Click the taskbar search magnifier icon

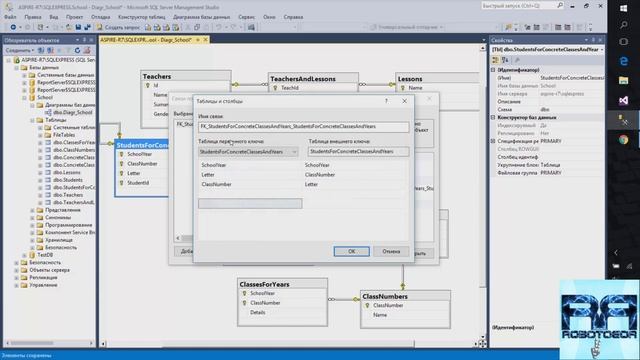(x=623, y=25)
